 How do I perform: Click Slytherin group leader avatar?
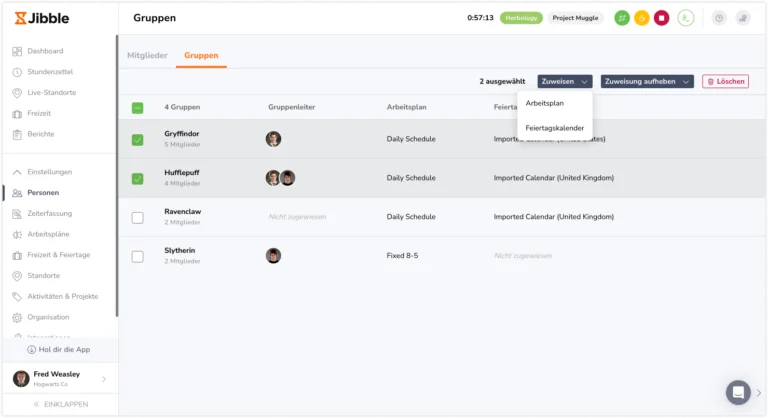[x=273, y=256]
